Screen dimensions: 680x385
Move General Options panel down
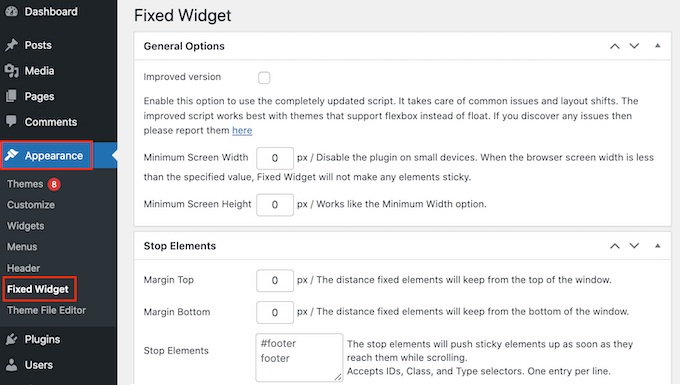[x=634, y=46]
